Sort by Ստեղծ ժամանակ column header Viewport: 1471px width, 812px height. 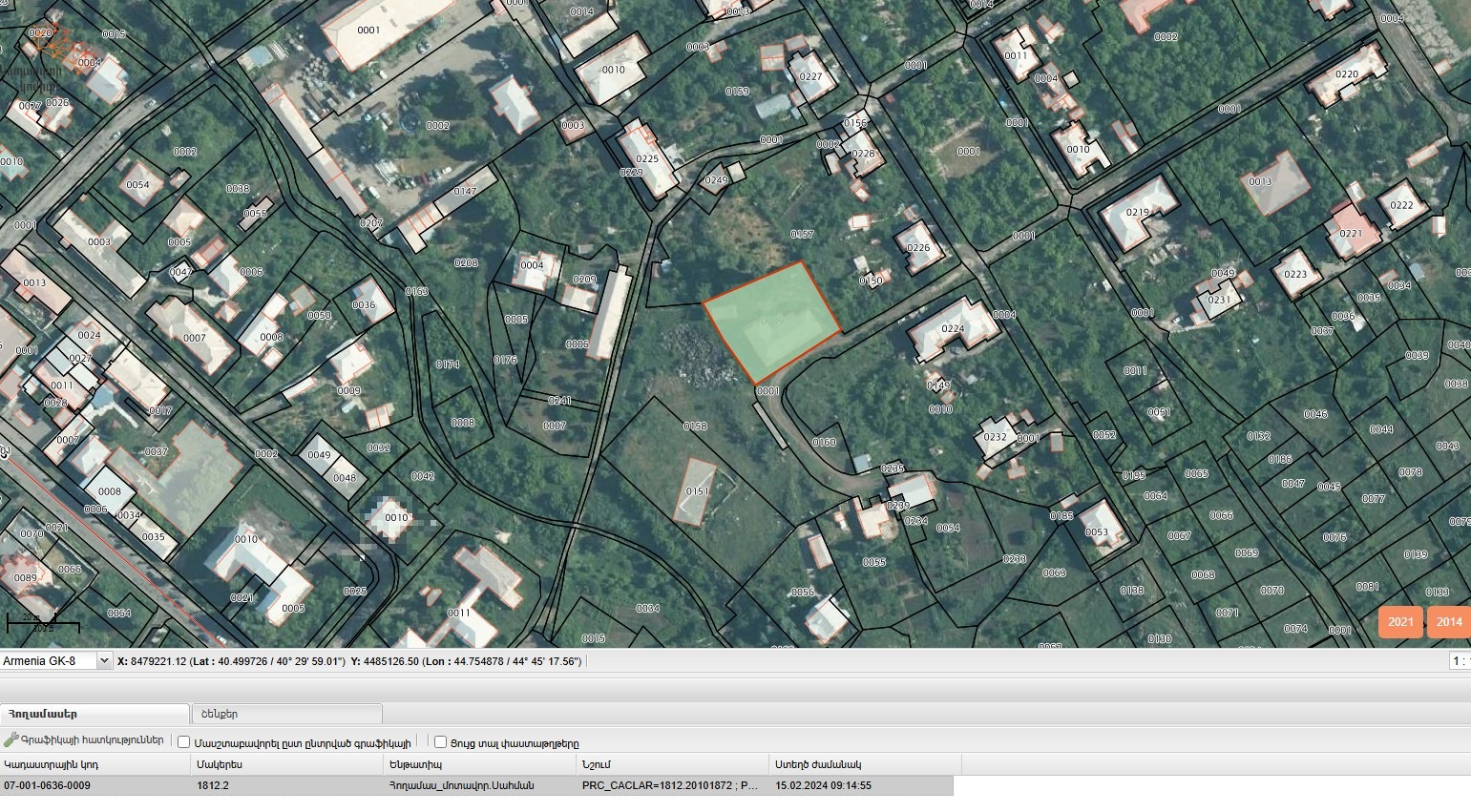pos(864,764)
